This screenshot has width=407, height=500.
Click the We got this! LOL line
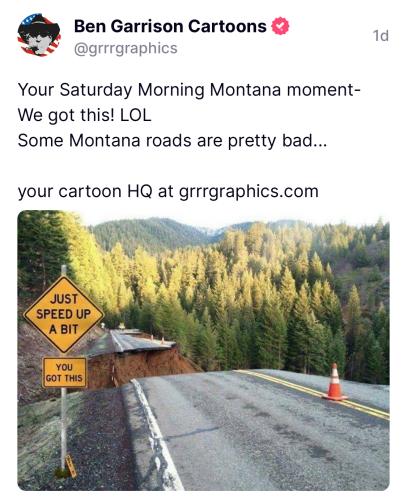click(x=84, y=115)
